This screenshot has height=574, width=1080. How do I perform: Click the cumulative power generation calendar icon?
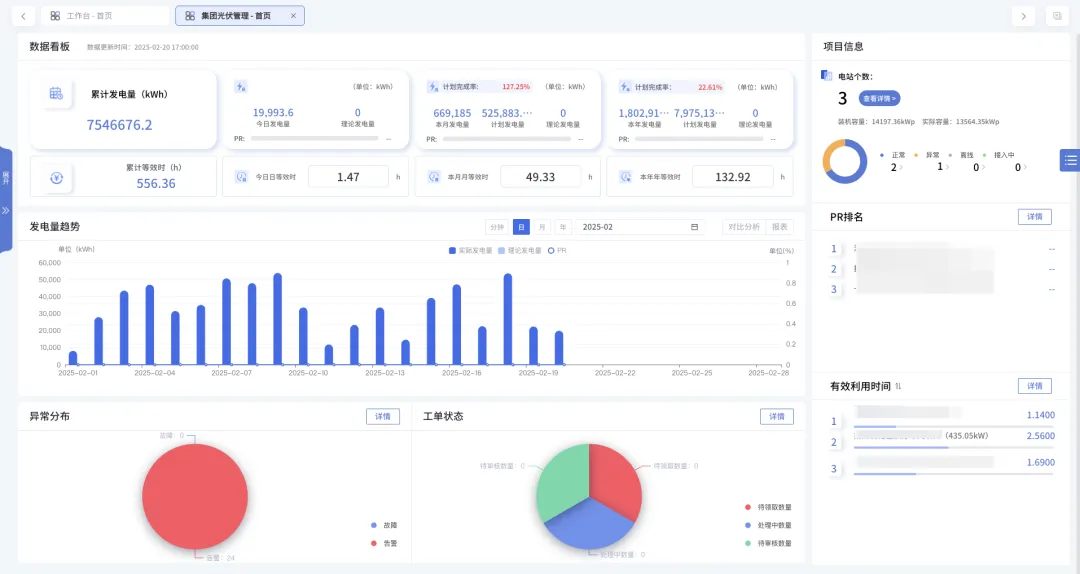coord(56,94)
